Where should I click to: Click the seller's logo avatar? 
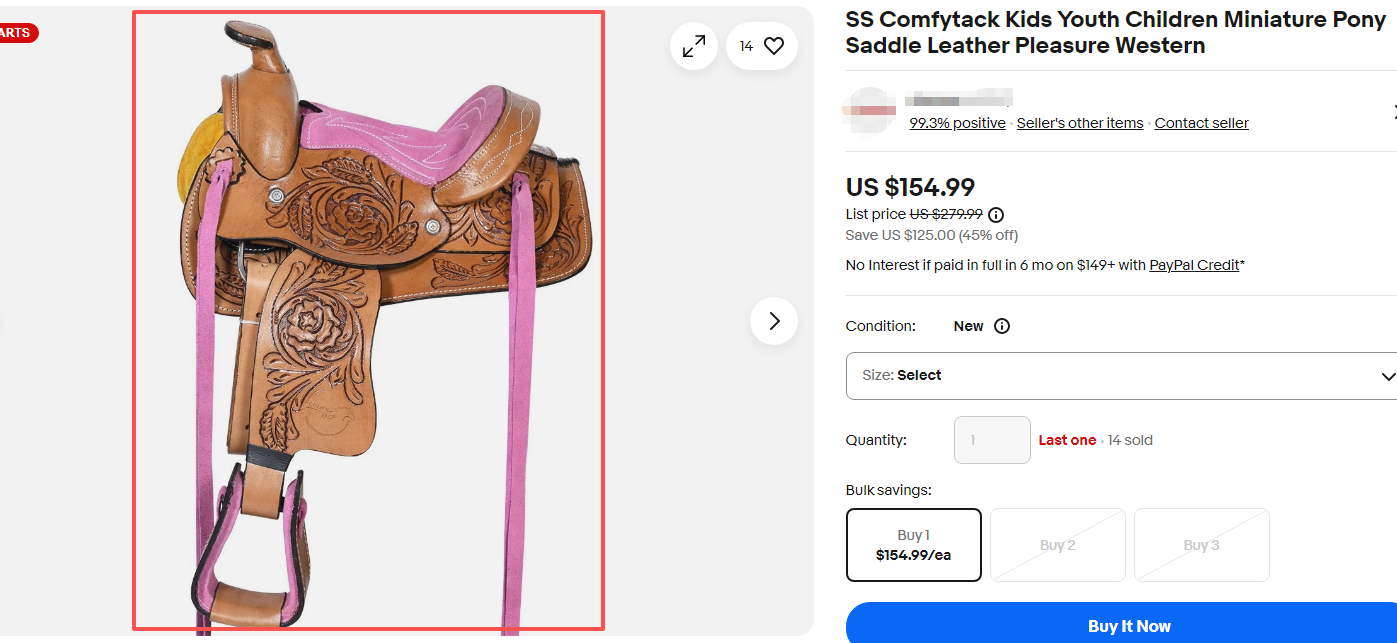point(868,109)
